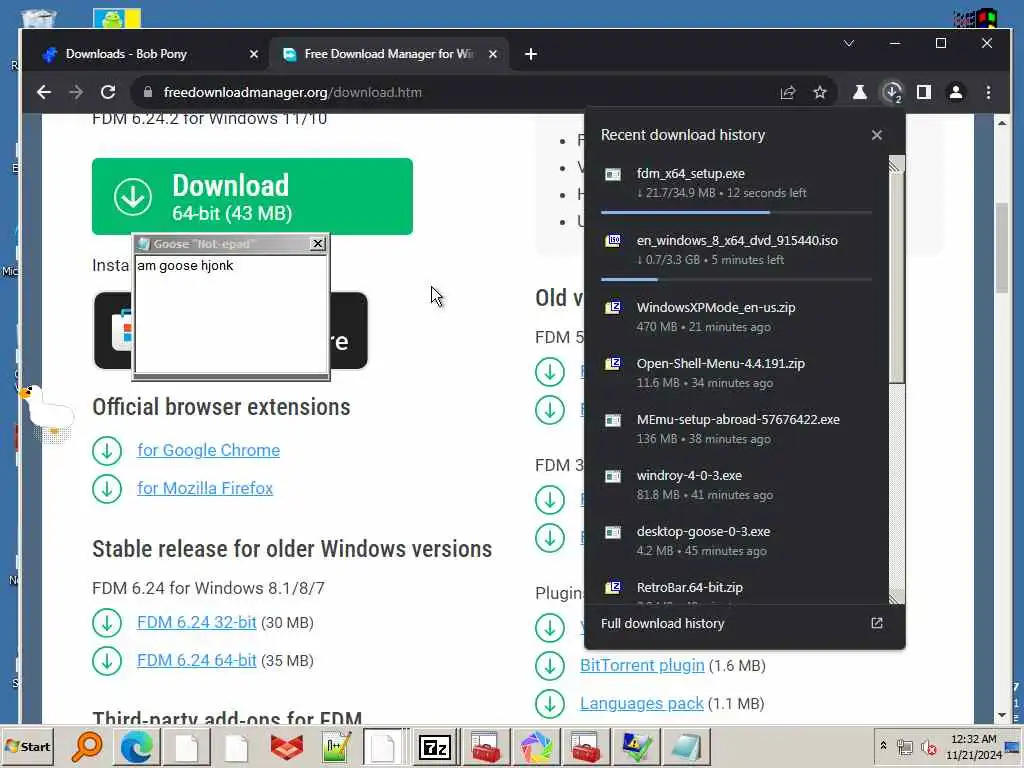Click the download icon beside FDM 6.24 32-bit
The height and width of the screenshot is (768, 1024).
point(107,623)
